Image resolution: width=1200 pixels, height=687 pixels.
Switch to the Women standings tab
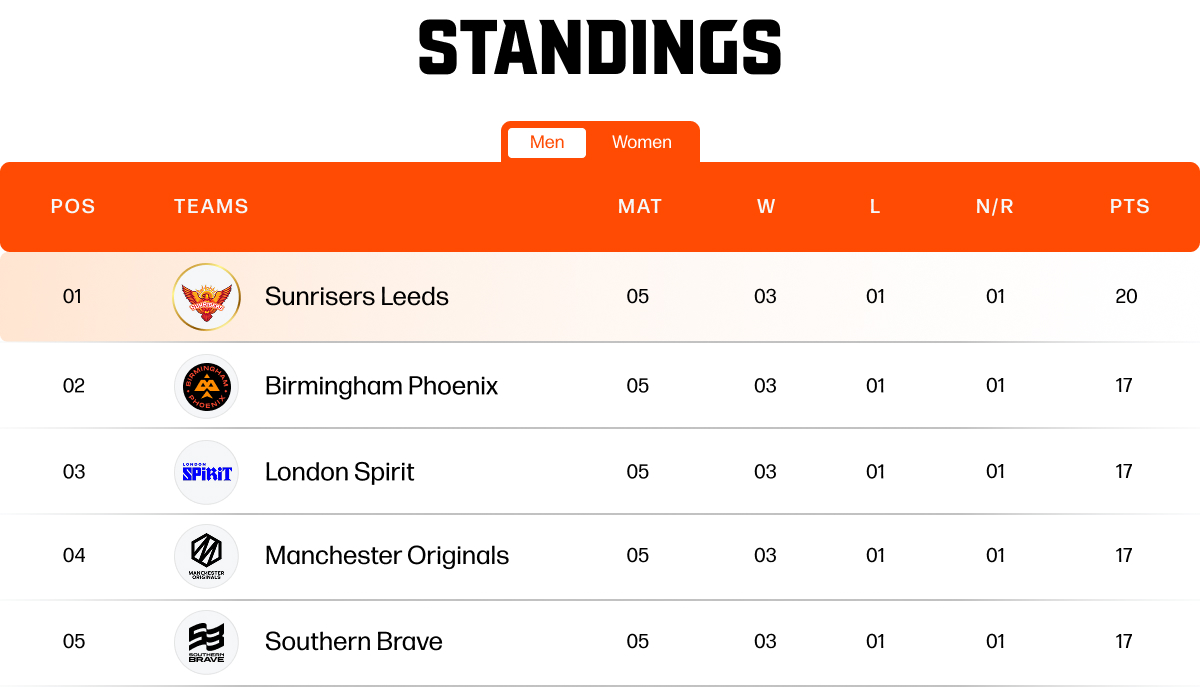[x=642, y=142]
